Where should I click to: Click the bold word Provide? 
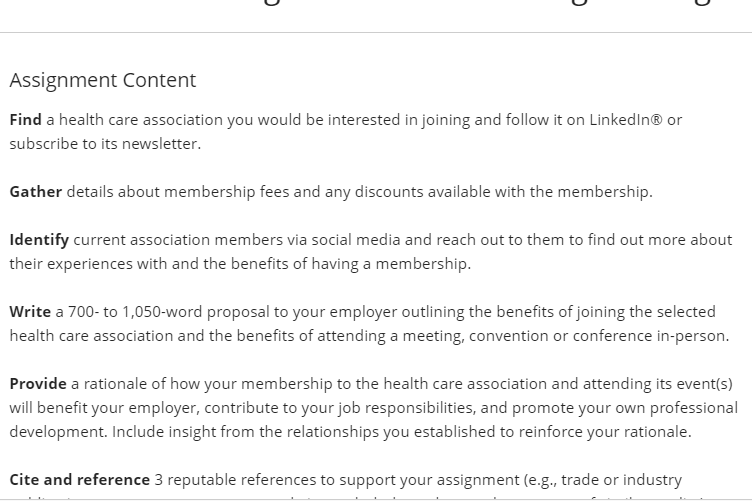[x=38, y=384]
